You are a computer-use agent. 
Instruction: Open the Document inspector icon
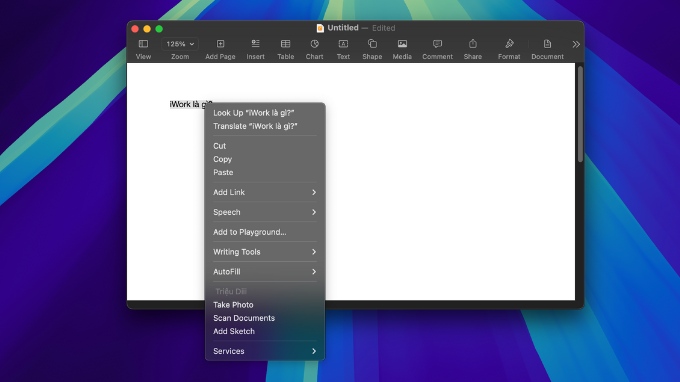click(x=547, y=44)
